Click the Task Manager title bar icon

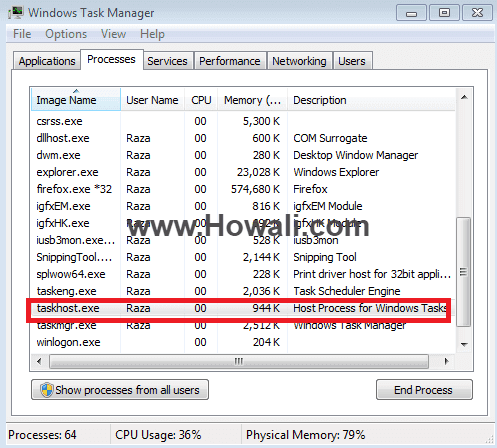16,13
